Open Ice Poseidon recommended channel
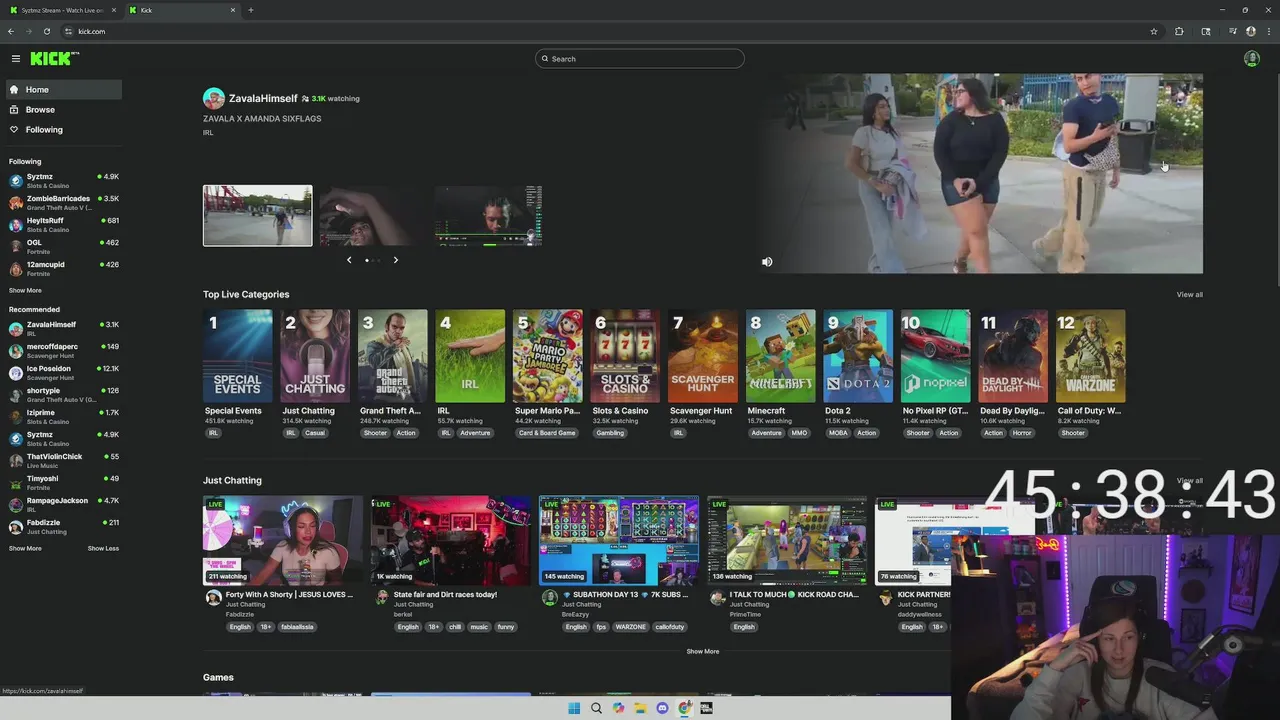The height and width of the screenshot is (720, 1280). [x=64, y=373]
